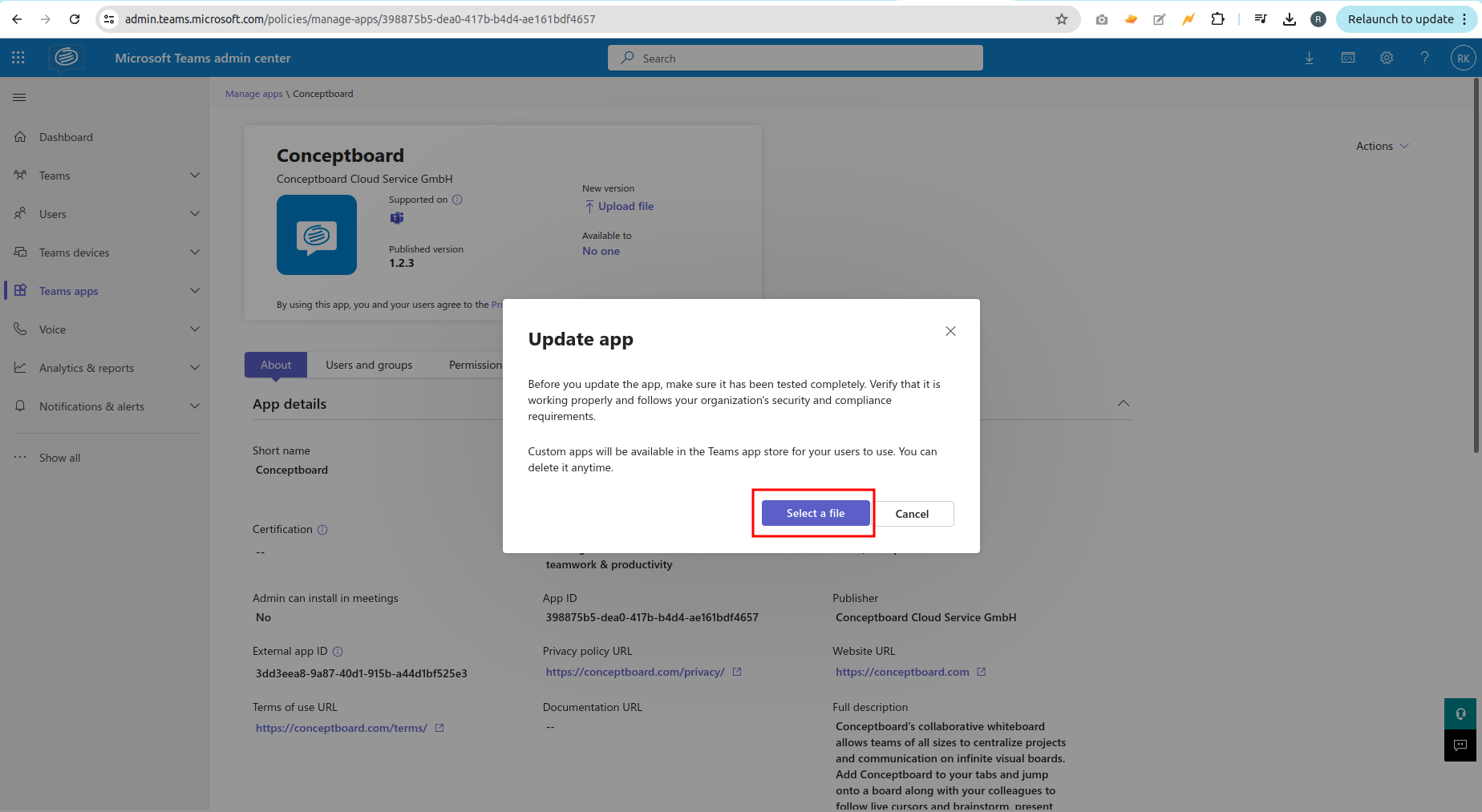
Task: Open the Actions dropdown
Action: pyautogui.click(x=1381, y=146)
